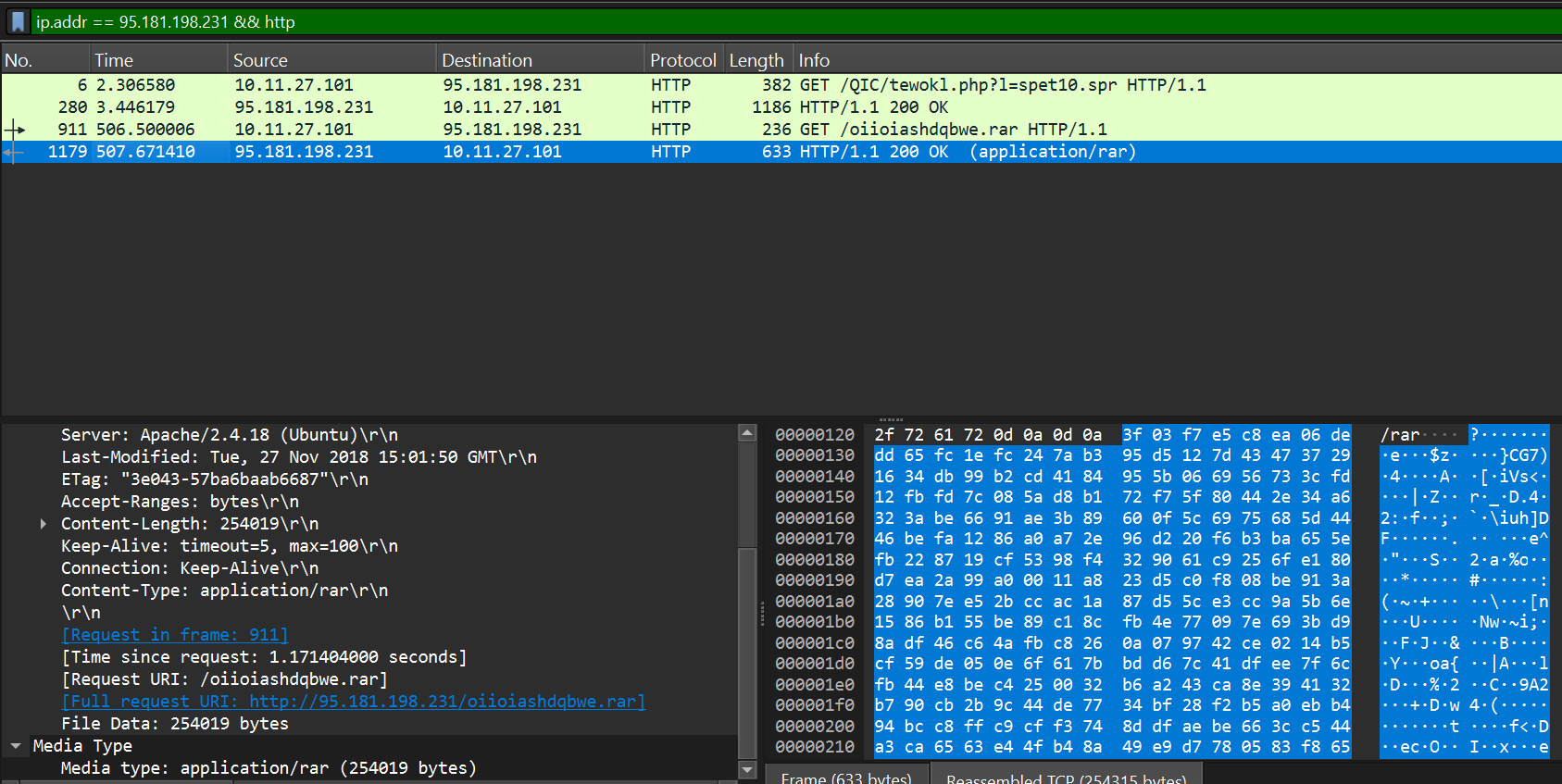Select the Accept-Ranges bytes line

click(180, 502)
